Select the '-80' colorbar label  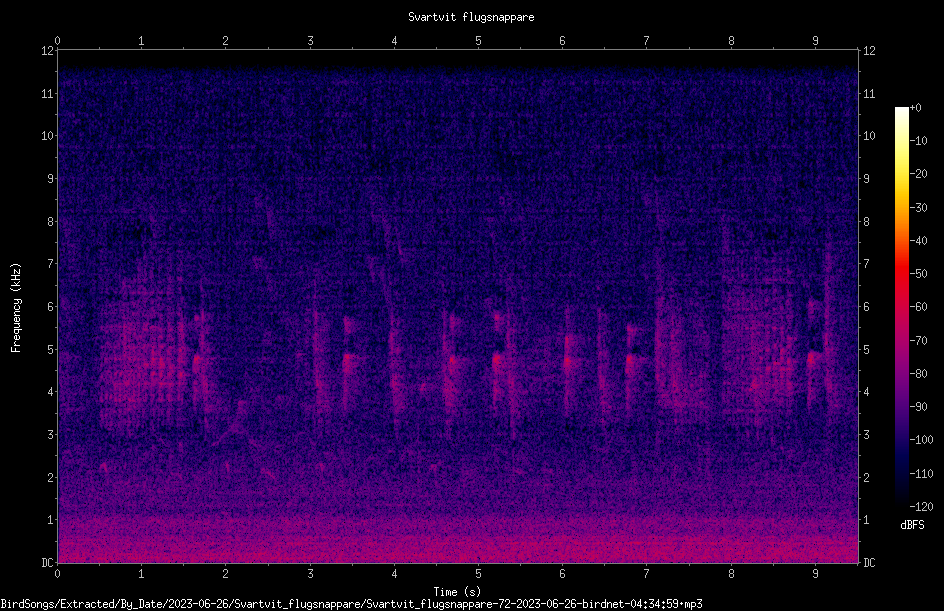click(x=919, y=374)
